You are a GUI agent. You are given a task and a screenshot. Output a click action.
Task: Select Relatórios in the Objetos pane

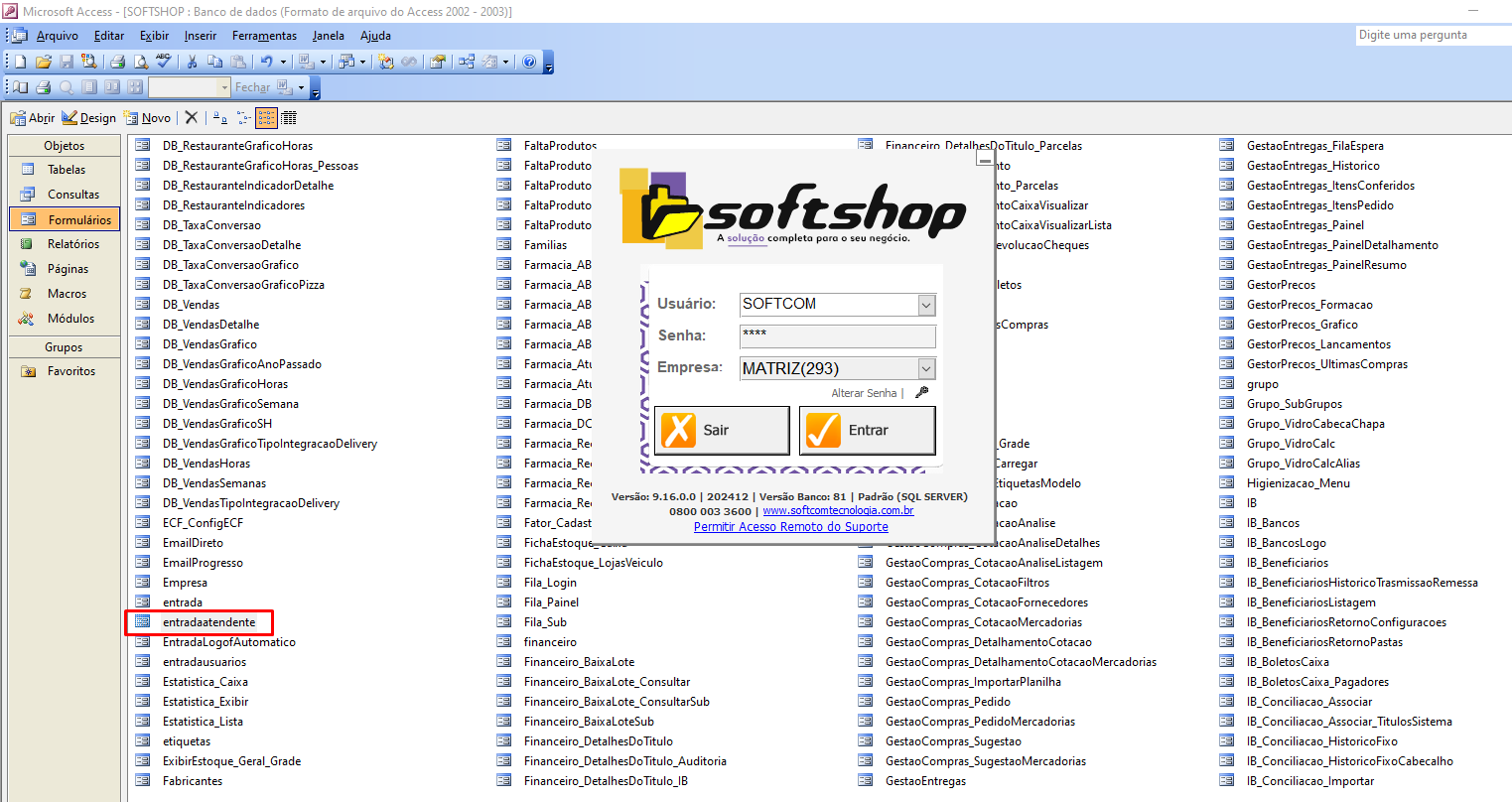coord(72,244)
